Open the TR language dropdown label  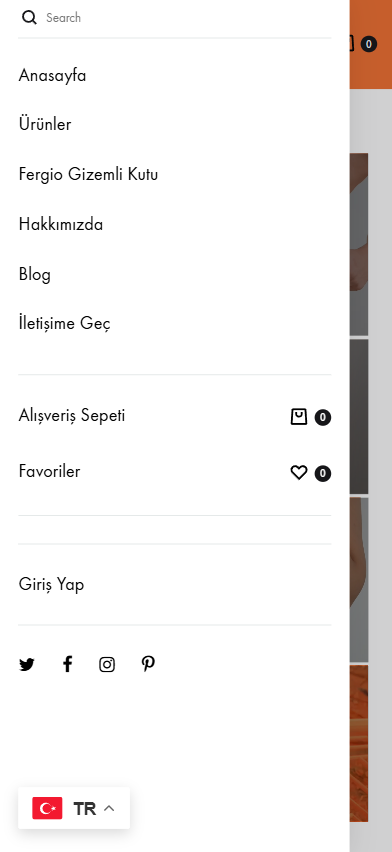pos(85,809)
